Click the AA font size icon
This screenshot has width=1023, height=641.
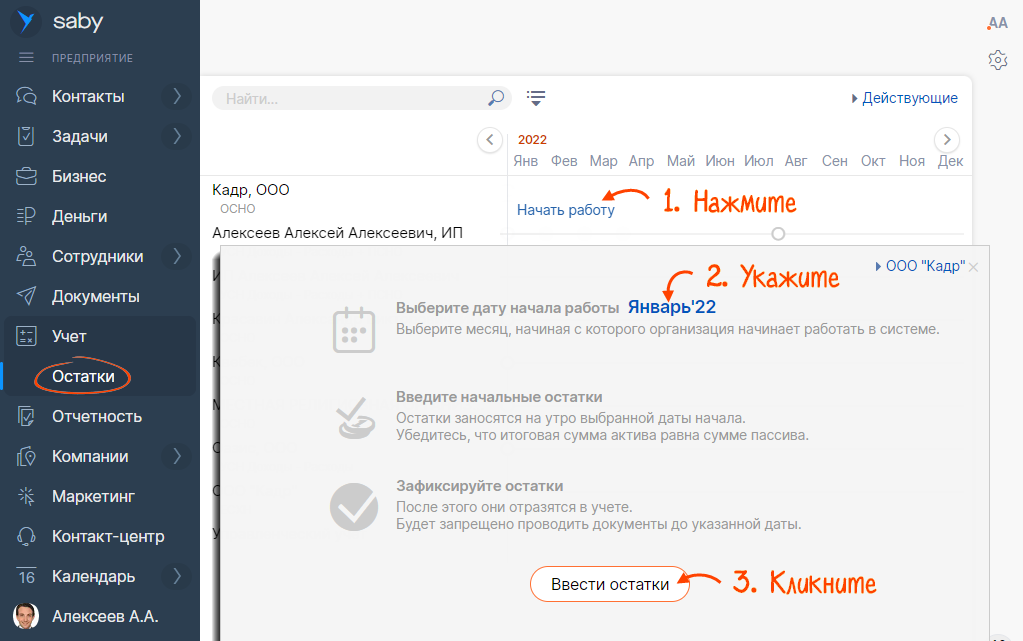(997, 23)
